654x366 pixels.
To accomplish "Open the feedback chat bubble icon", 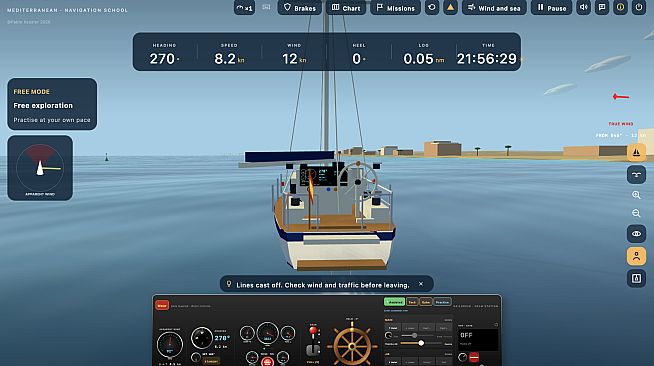I will coord(602,7).
